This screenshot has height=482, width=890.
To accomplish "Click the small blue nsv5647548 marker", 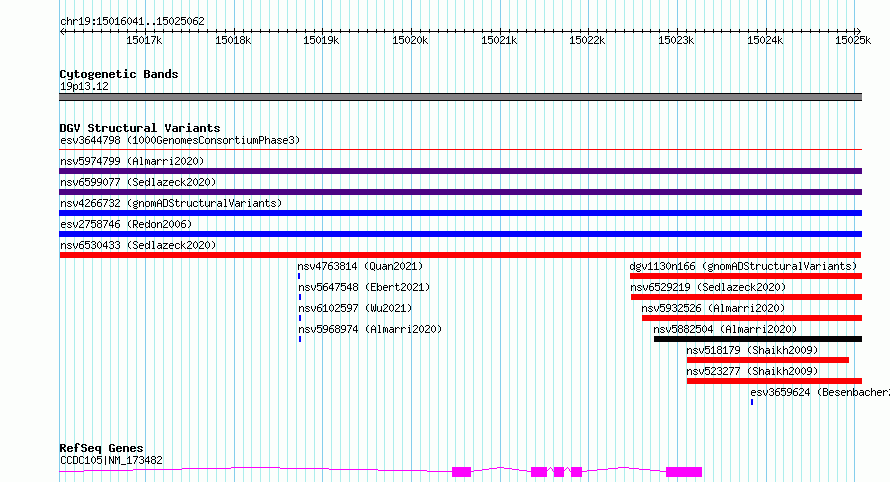I will 300,297.
